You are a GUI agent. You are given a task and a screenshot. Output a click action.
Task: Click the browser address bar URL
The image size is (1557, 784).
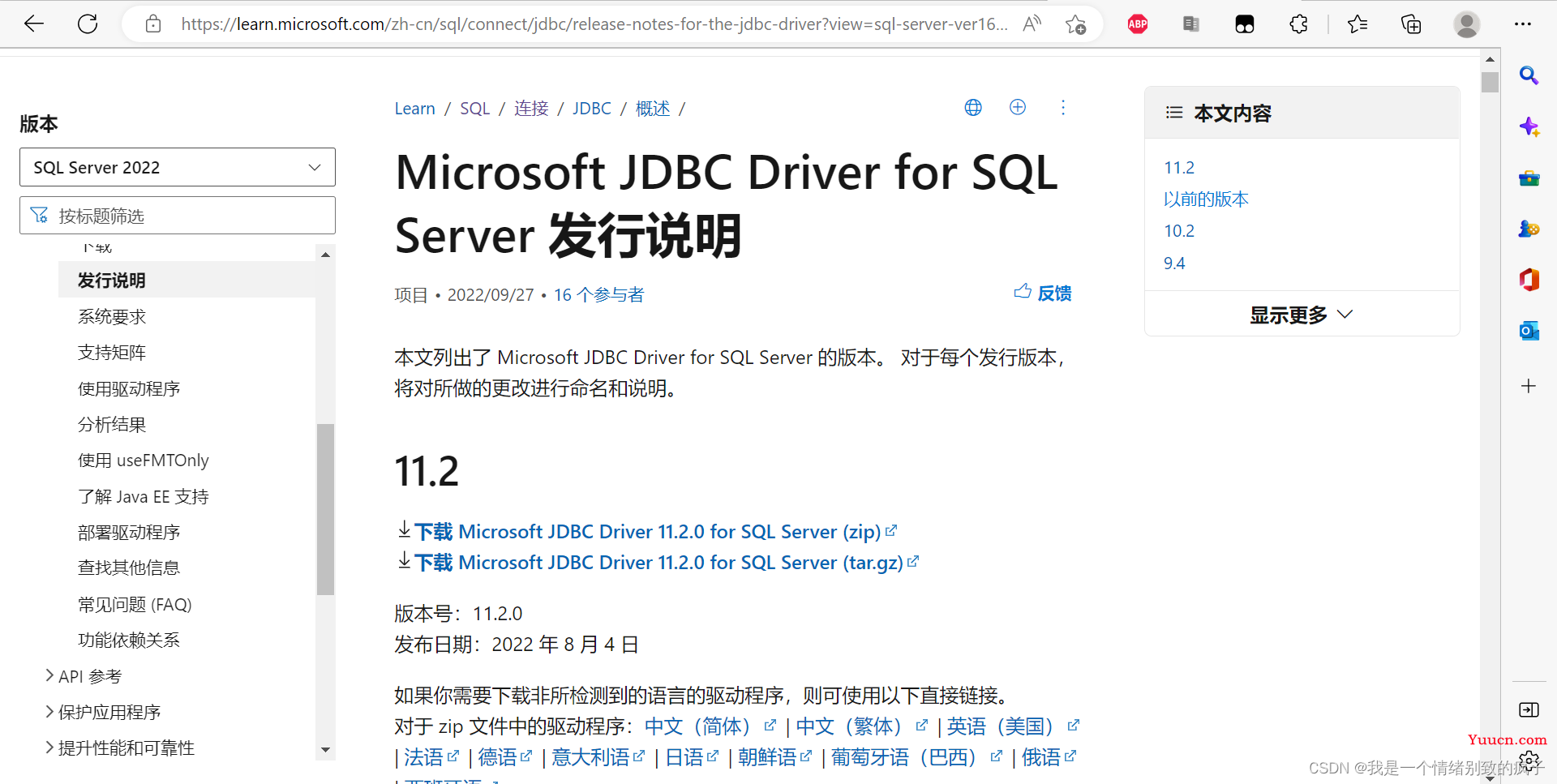click(594, 24)
